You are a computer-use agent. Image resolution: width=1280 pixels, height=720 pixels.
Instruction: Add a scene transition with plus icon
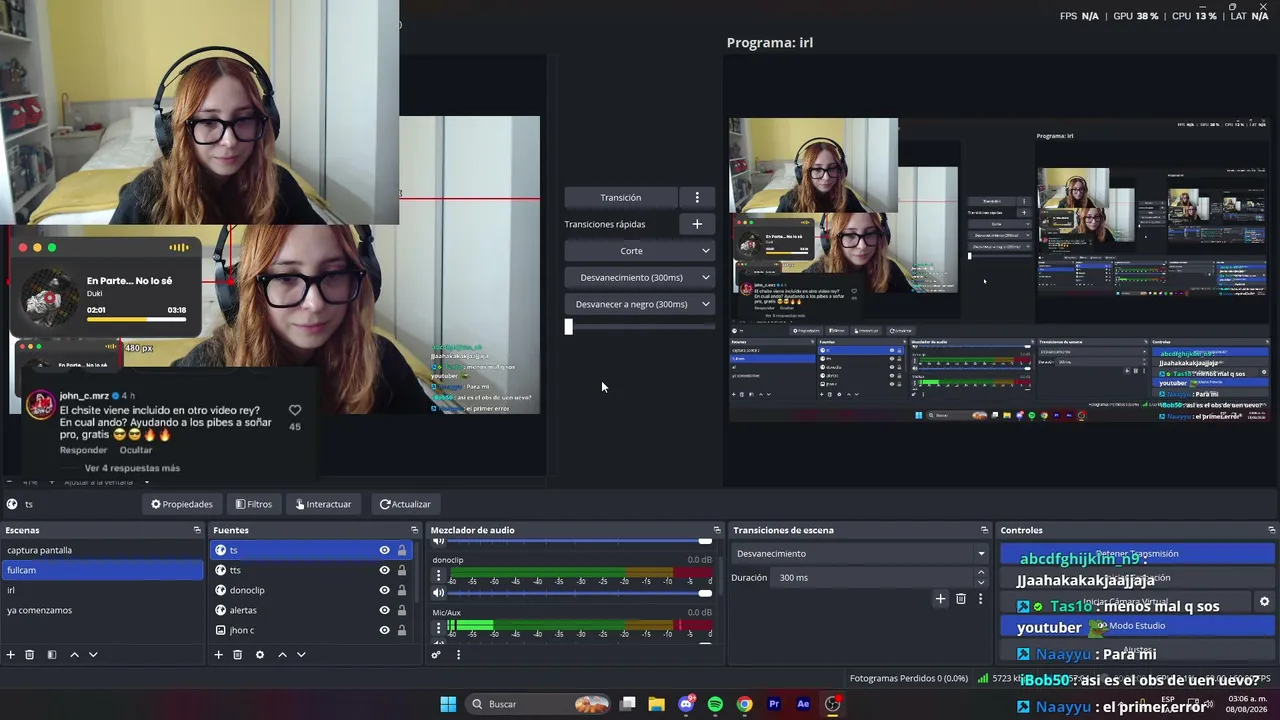point(940,599)
